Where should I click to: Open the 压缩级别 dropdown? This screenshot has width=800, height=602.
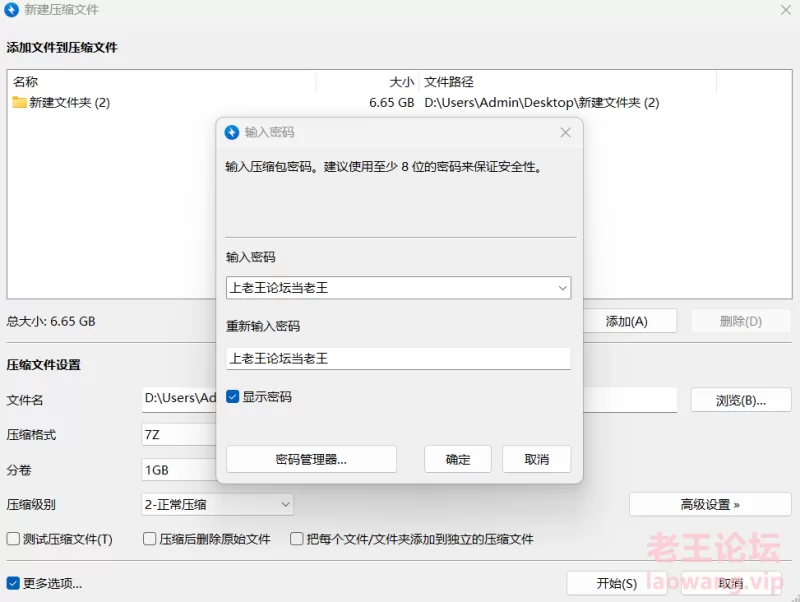tap(217, 505)
